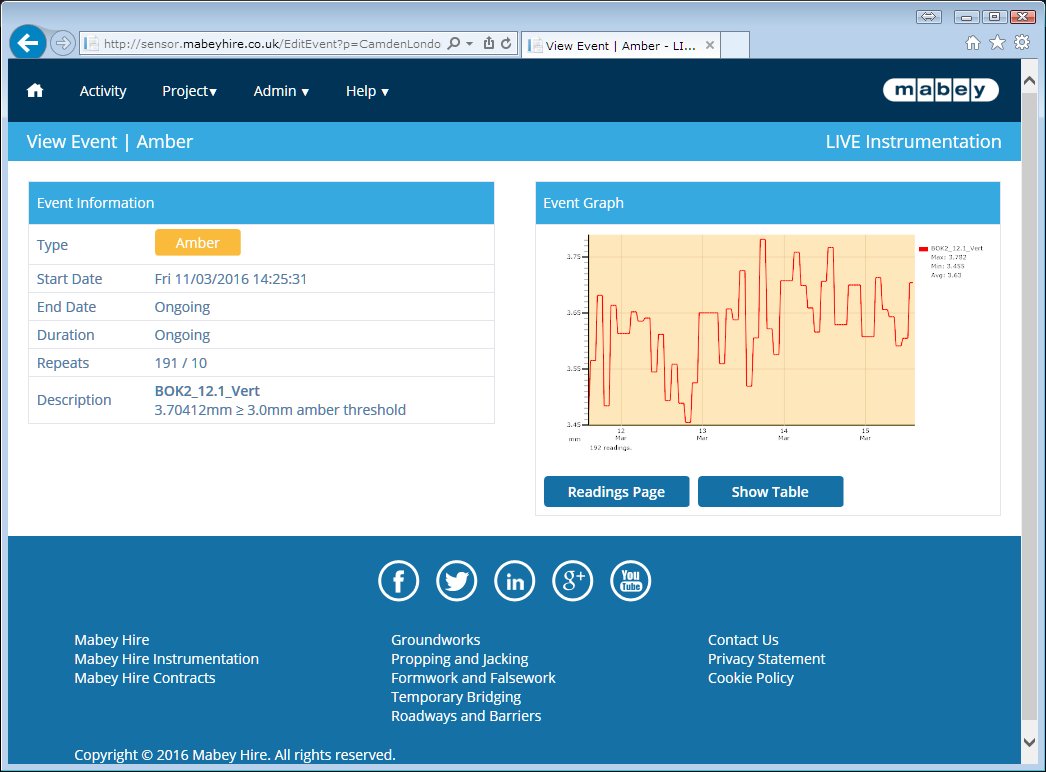Select the View Event | Amber browser tab
The height and width of the screenshot is (772, 1046).
pos(620,45)
